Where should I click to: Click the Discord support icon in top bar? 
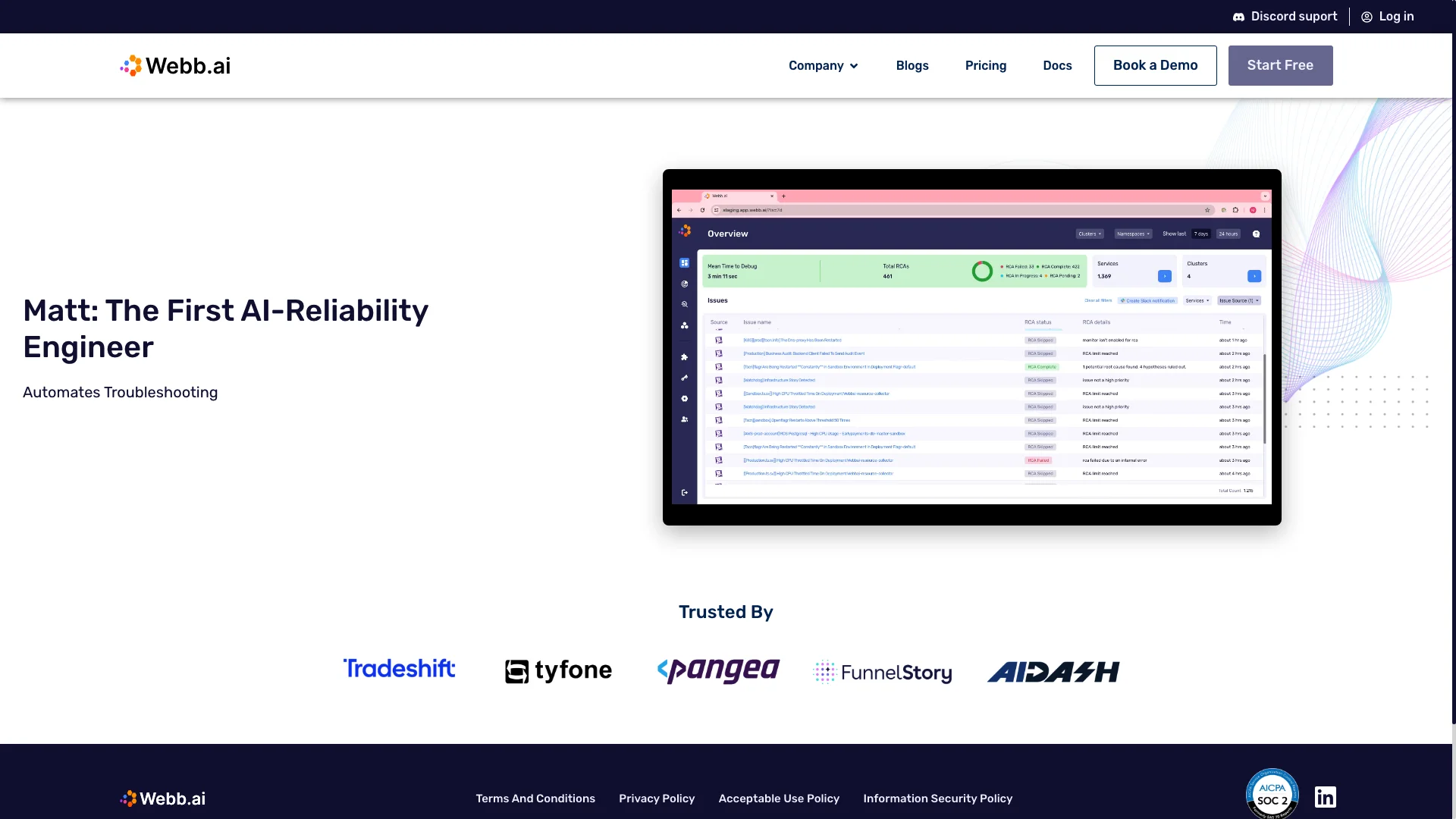[x=1238, y=17]
